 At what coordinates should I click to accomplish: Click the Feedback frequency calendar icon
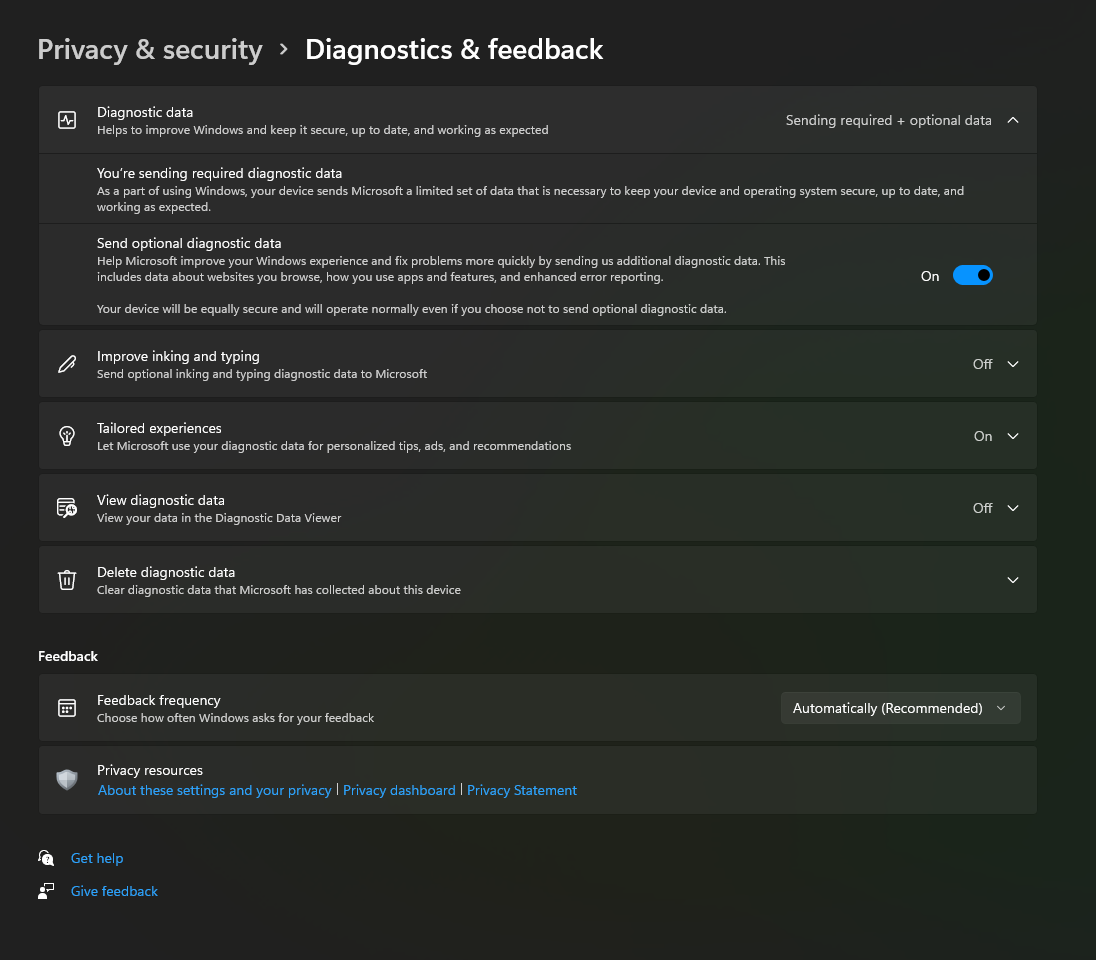[67, 708]
